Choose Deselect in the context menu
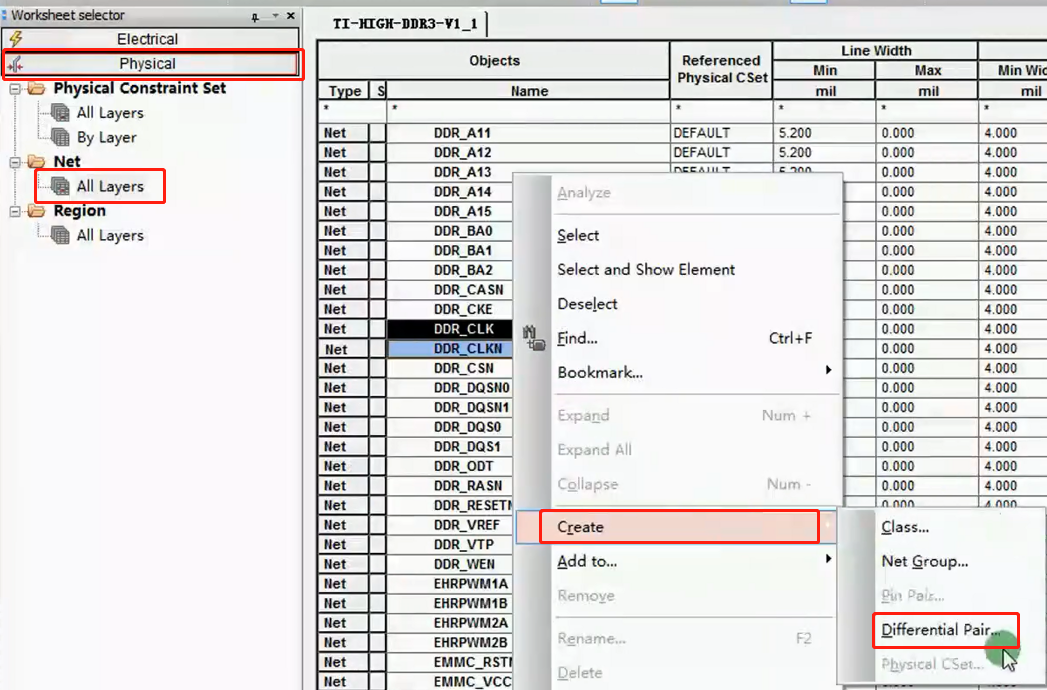Image resolution: width=1047 pixels, height=690 pixels. [587, 304]
